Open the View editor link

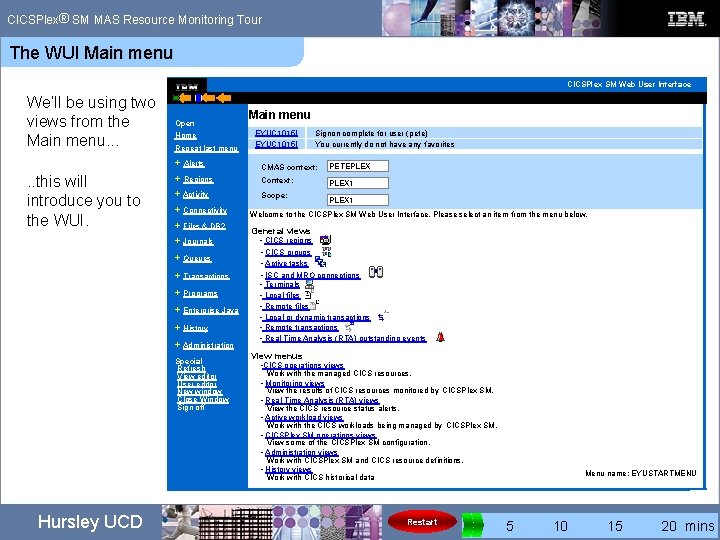tap(197, 376)
